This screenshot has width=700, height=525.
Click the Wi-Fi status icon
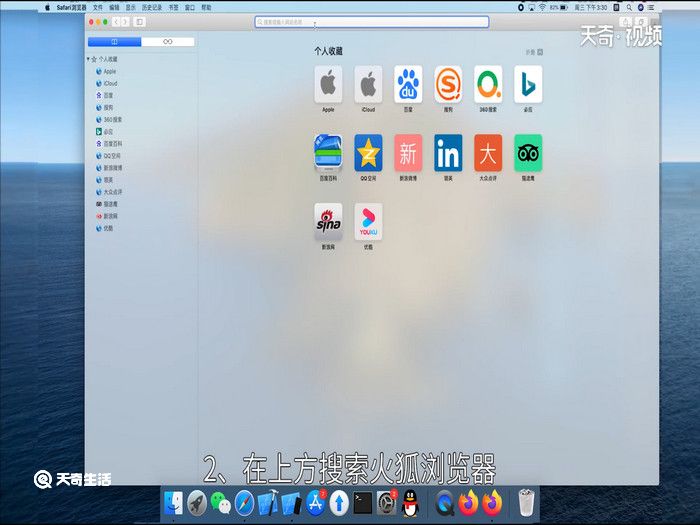(542, 8)
